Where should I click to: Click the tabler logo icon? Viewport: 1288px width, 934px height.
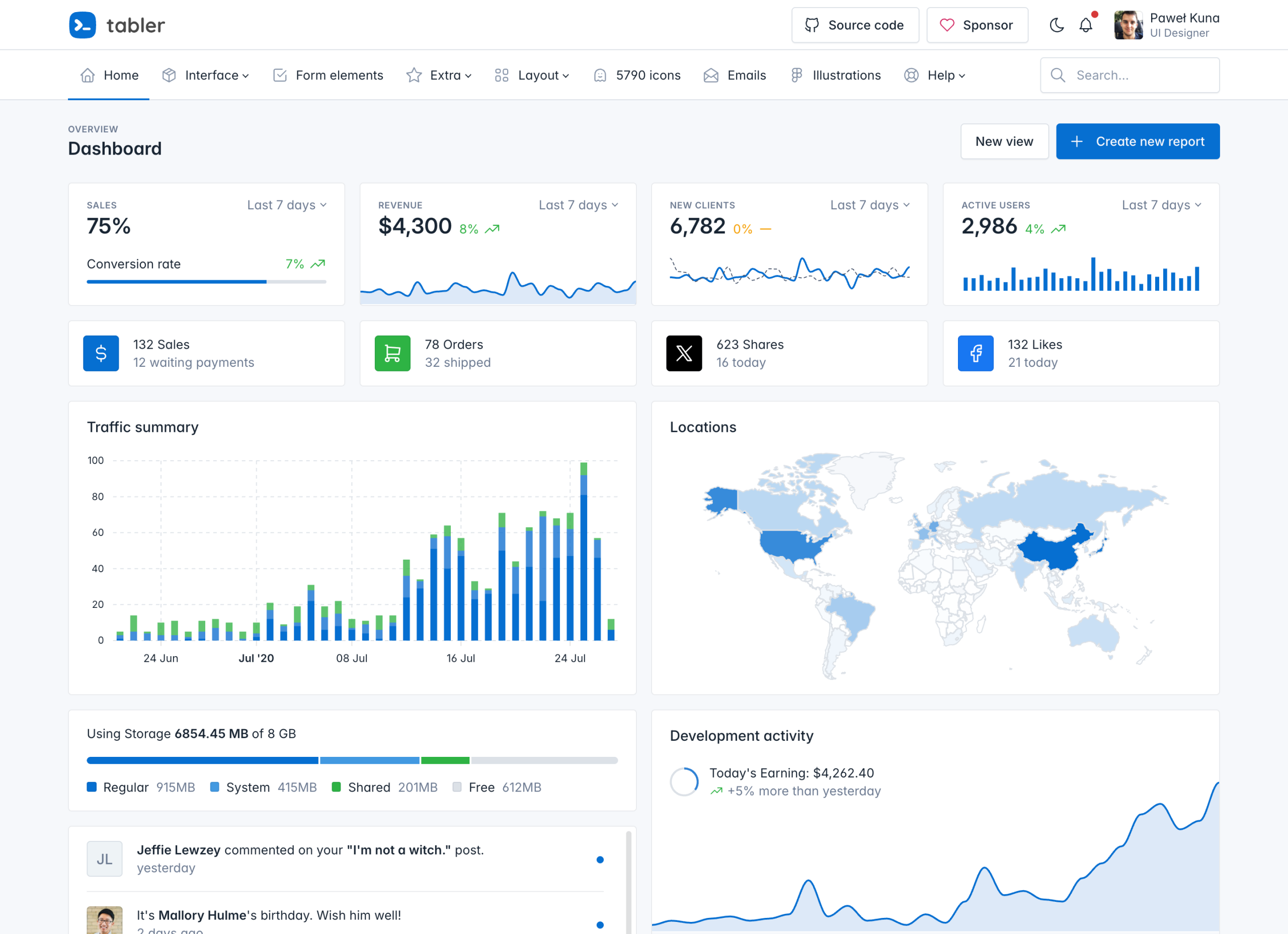click(82, 25)
